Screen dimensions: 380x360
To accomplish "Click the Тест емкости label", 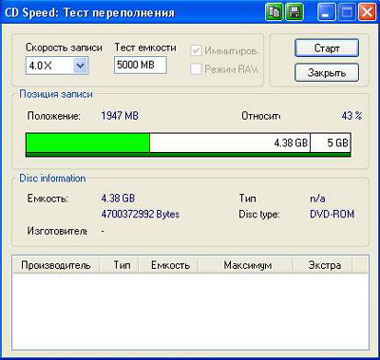I will [145, 47].
